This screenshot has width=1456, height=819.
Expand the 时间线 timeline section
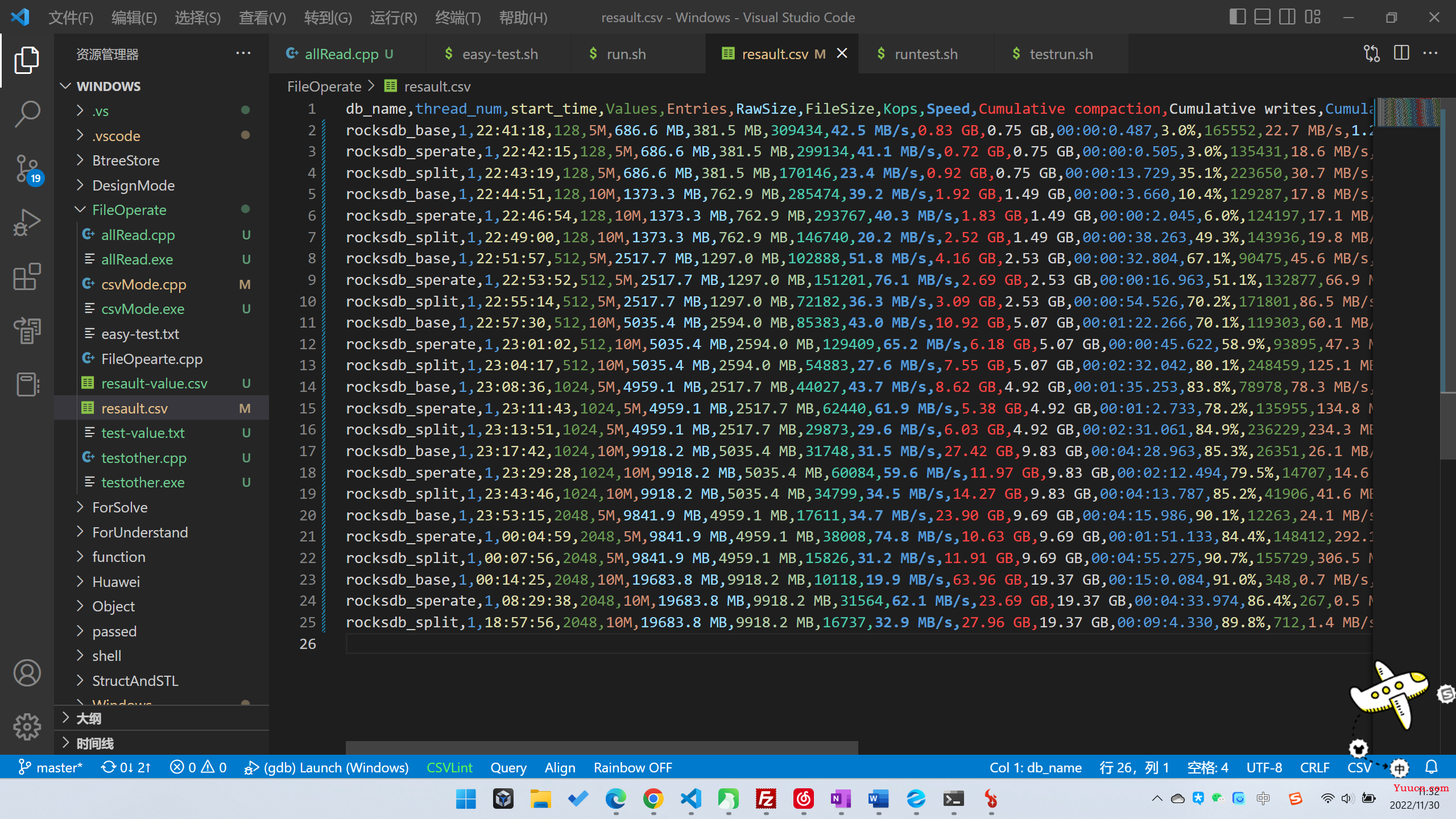click(x=162, y=743)
